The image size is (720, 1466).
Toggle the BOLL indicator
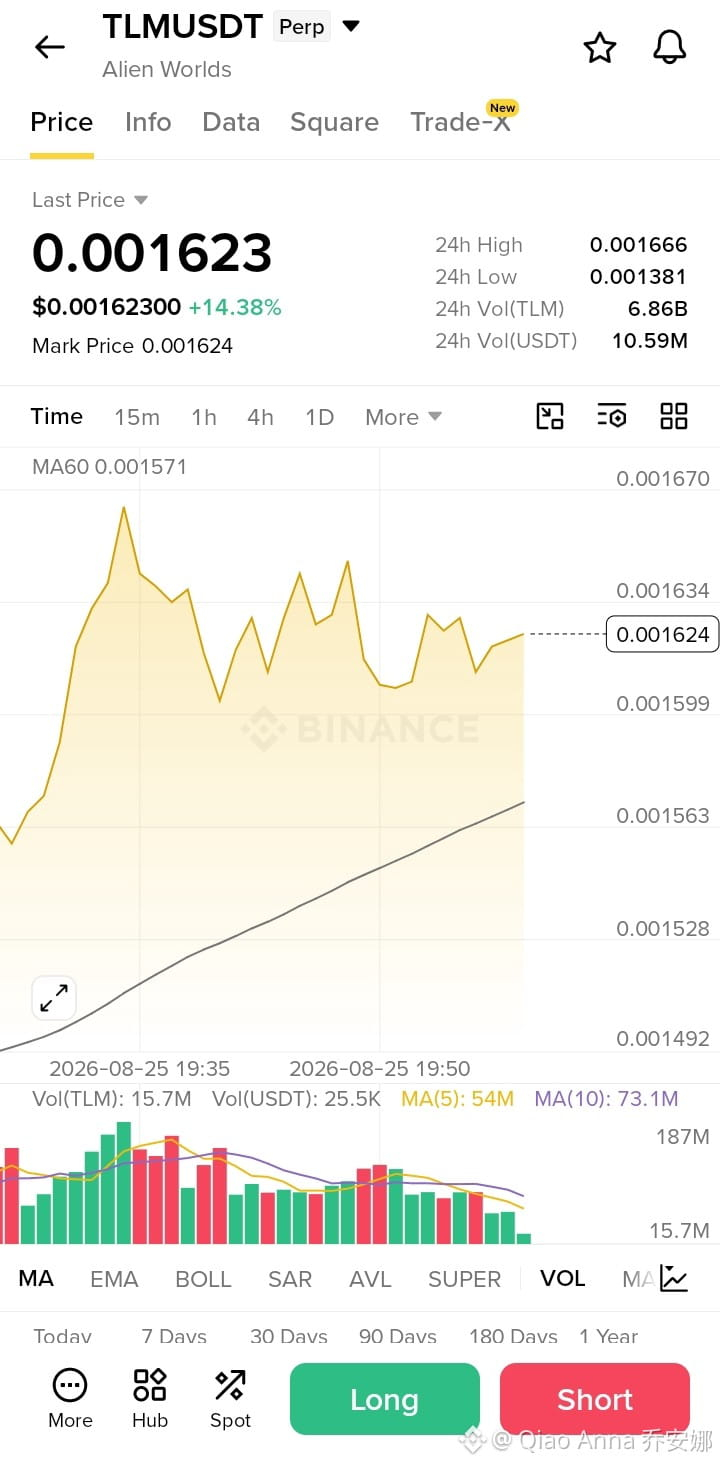click(203, 1279)
